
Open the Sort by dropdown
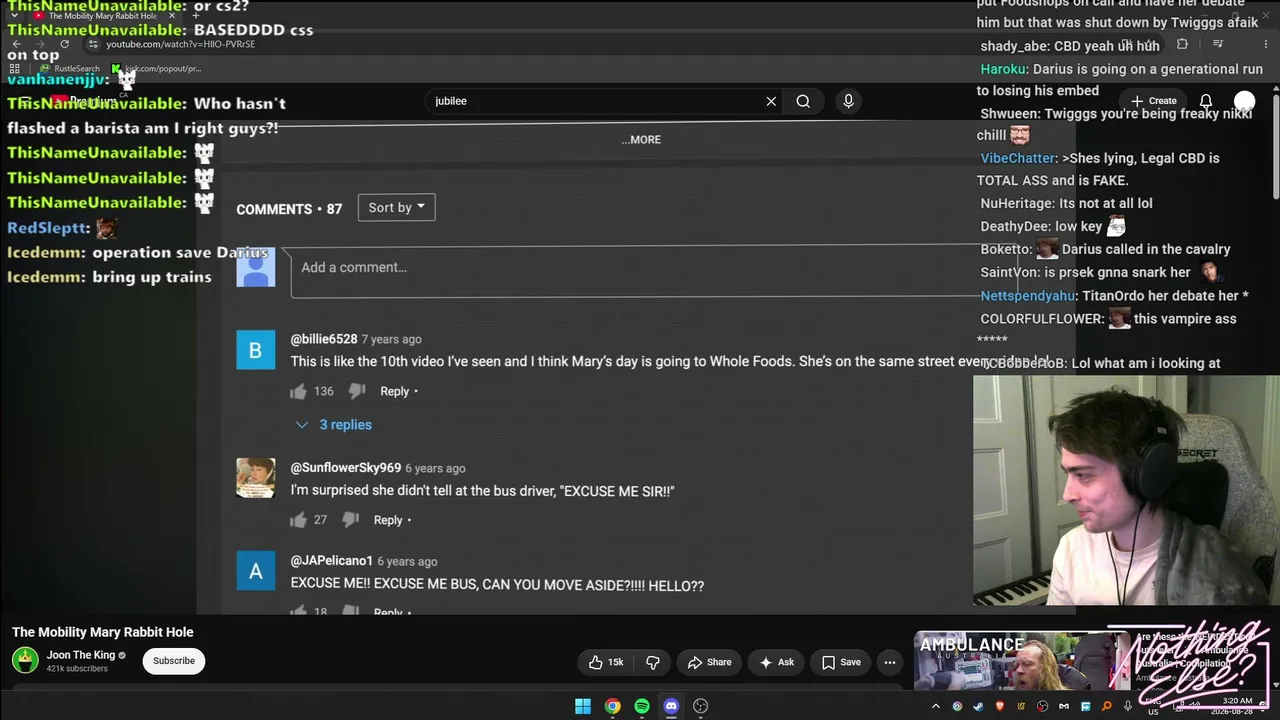[x=396, y=208]
